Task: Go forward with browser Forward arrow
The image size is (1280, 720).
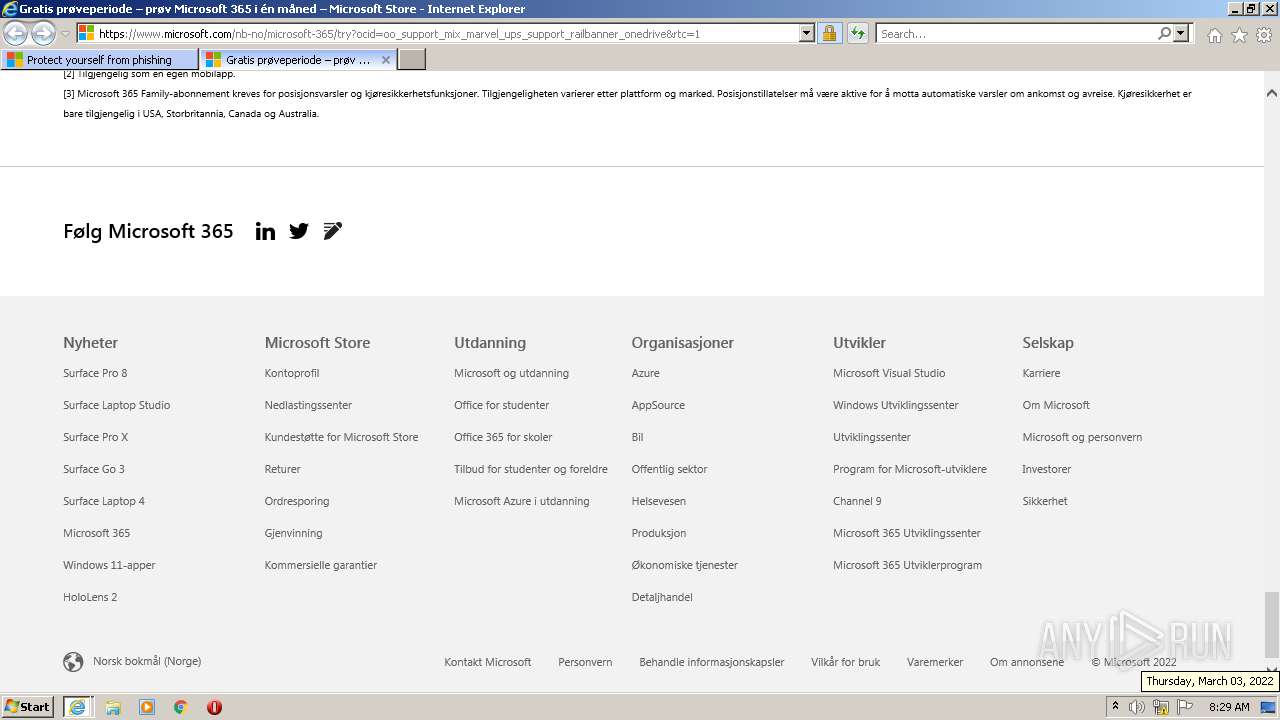Action: click(43, 34)
